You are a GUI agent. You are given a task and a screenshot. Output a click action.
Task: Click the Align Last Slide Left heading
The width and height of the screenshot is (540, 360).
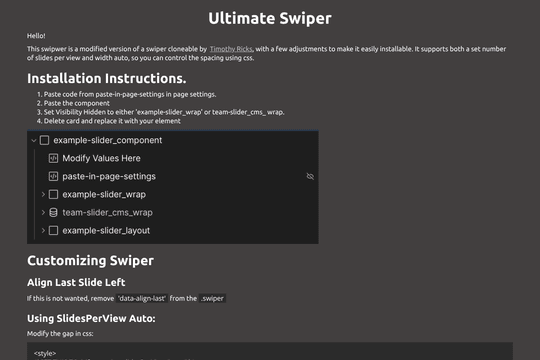click(x=76, y=282)
